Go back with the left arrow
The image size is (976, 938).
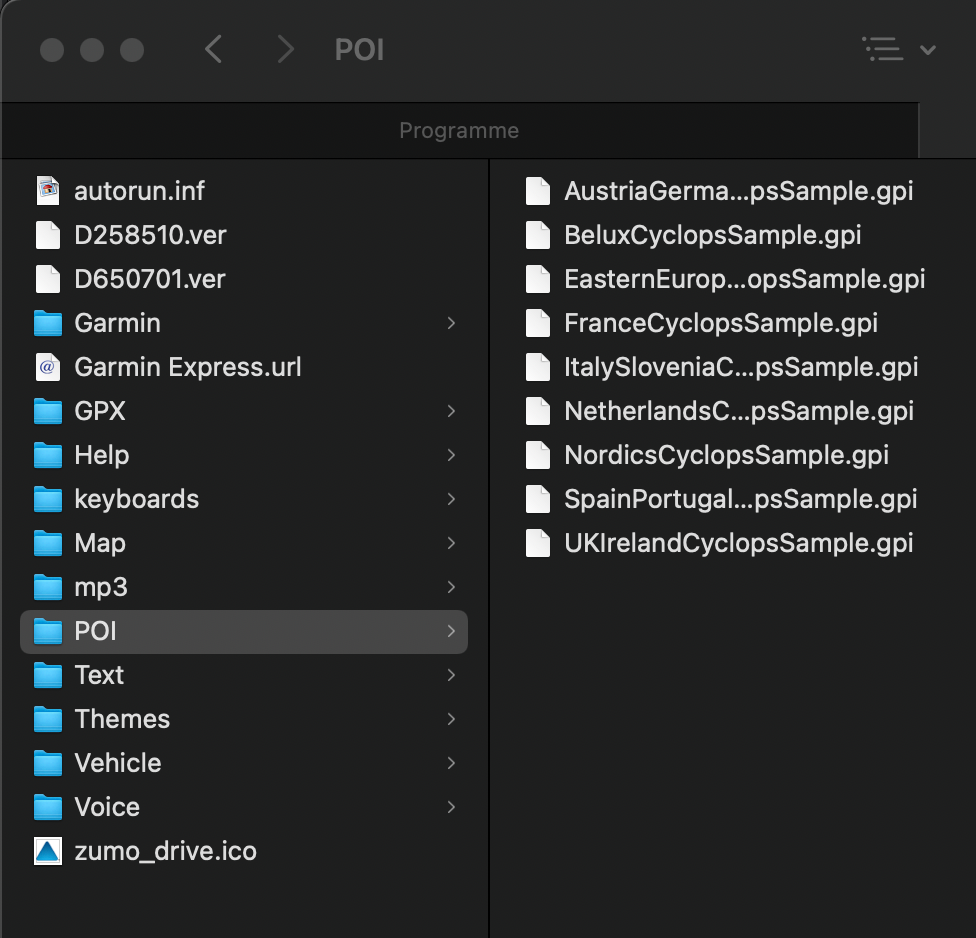pos(213,49)
